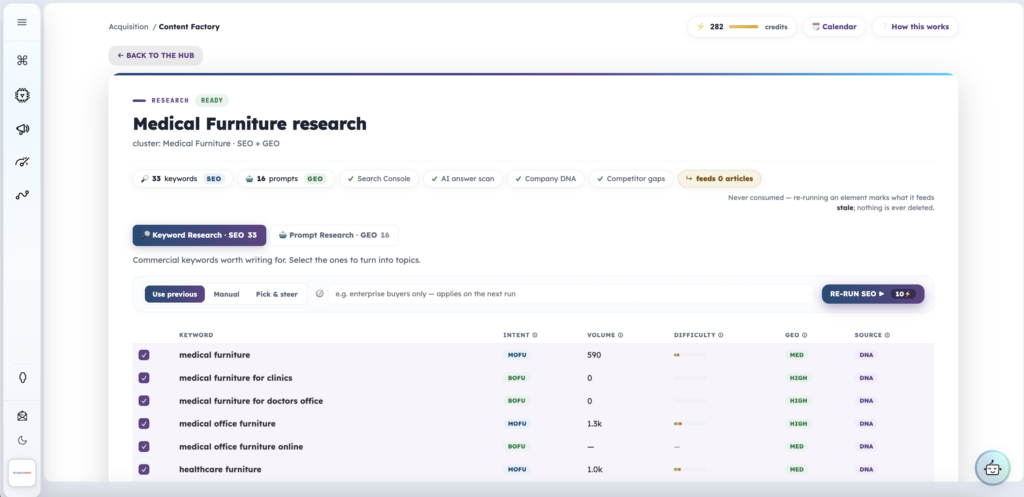Uncheck 'medical furniture for doctors office' checkbox
Viewport: 1024px width, 497px height.
pyautogui.click(x=144, y=400)
